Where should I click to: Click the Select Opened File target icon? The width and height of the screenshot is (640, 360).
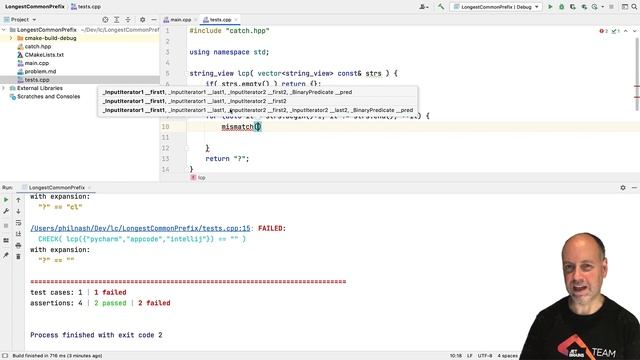coord(105,20)
